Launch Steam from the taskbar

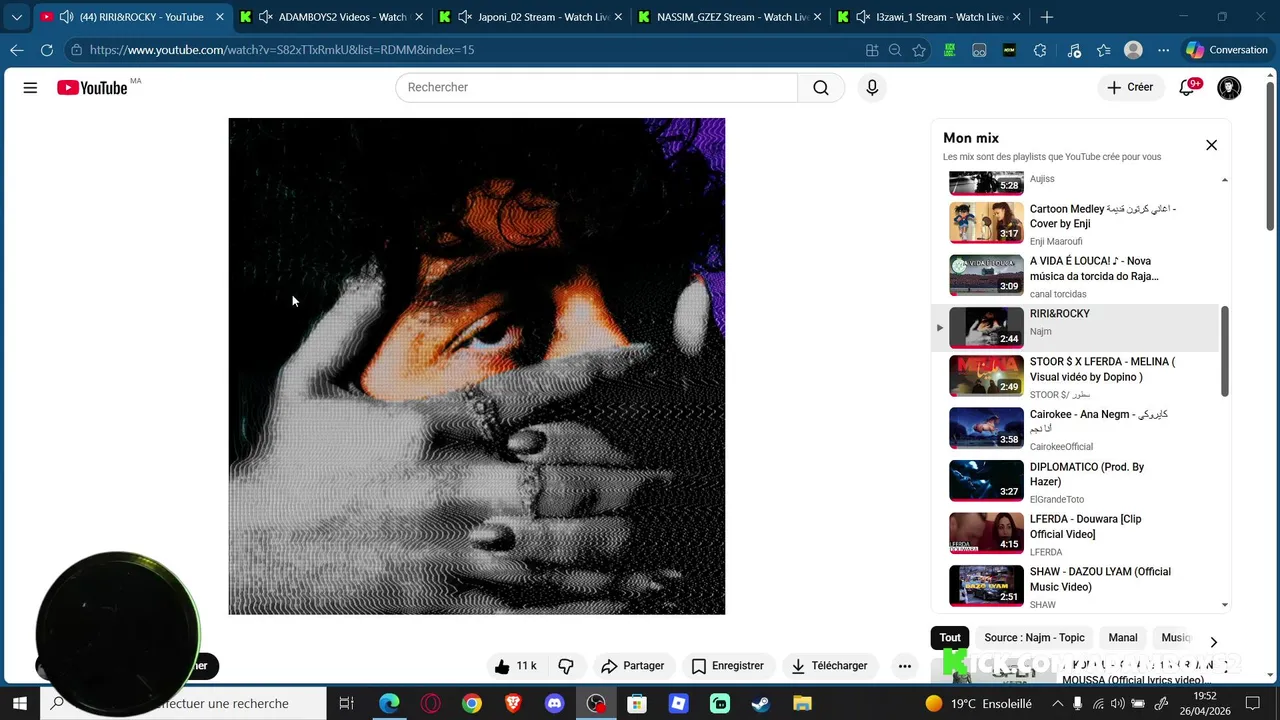click(761, 703)
